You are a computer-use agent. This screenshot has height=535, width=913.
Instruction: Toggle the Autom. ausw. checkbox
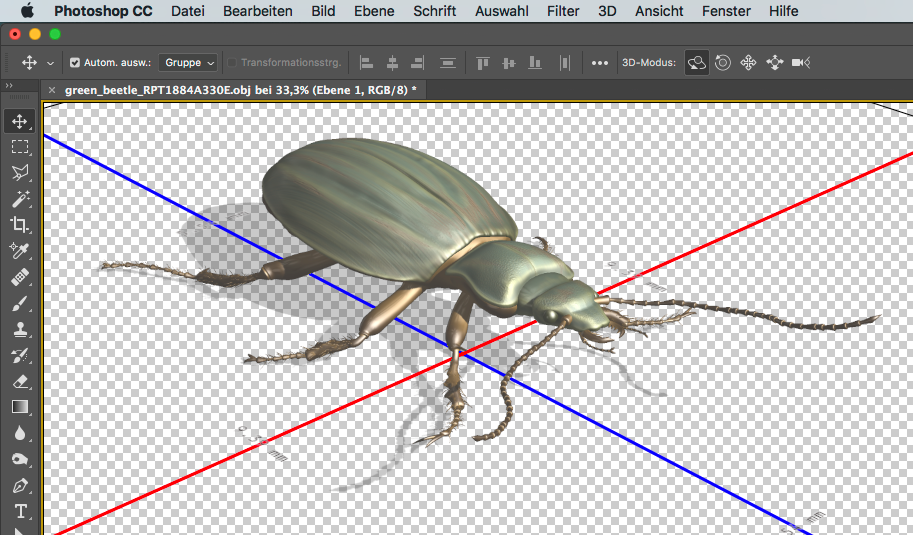[x=75, y=62]
